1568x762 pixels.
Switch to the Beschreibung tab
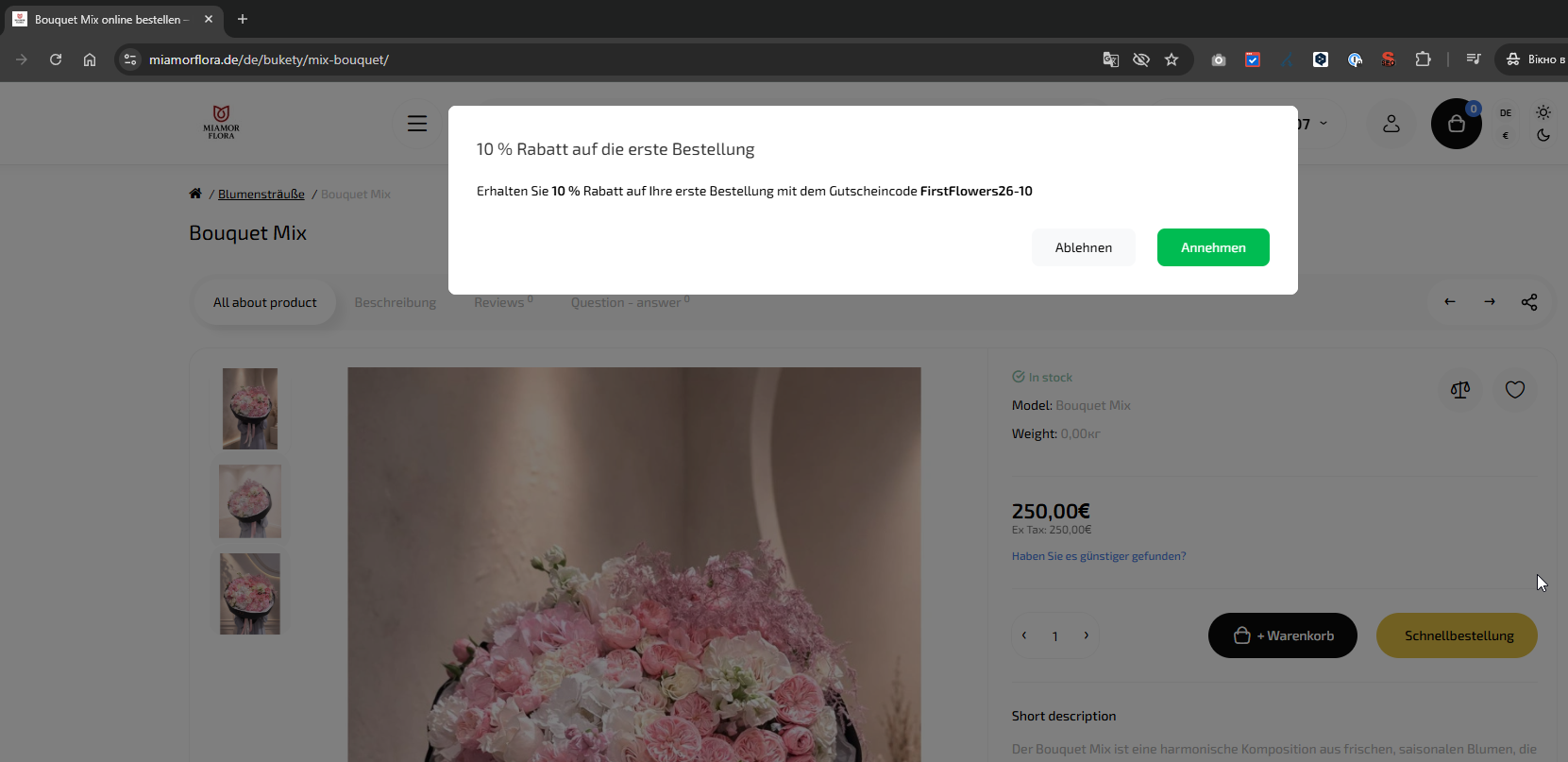[396, 302]
